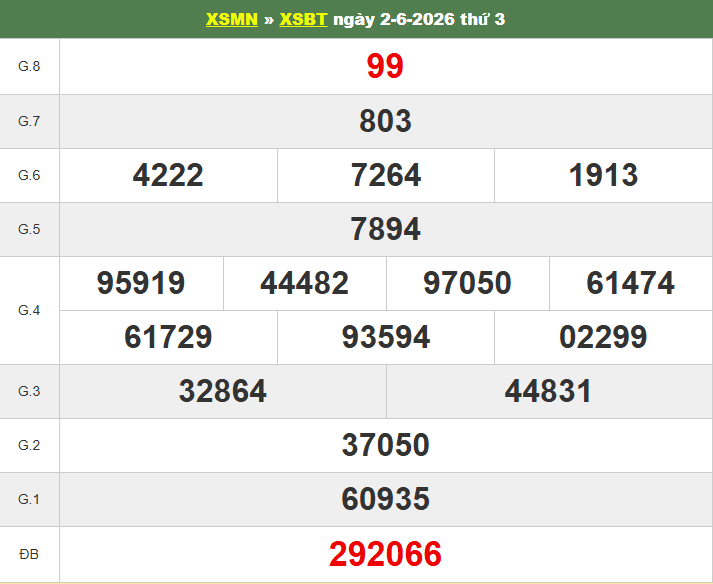Screen dimensions: 713x584
Task: Click the G.1 row label
Action: (x=29, y=499)
